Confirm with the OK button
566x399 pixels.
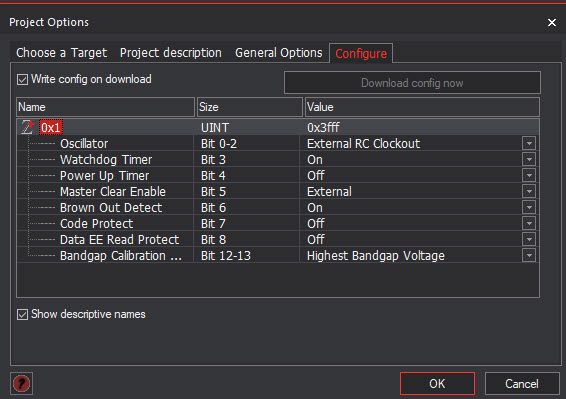tap(437, 383)
